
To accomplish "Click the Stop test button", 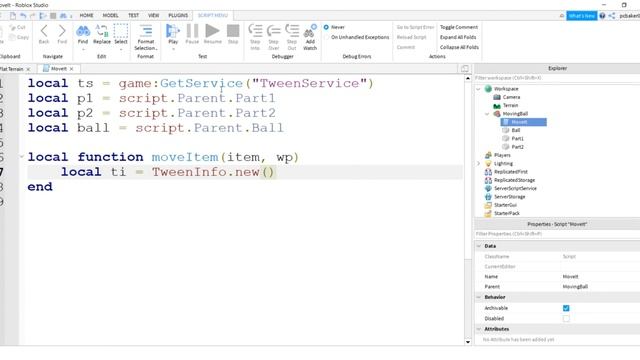I will [x=233, y=34].
